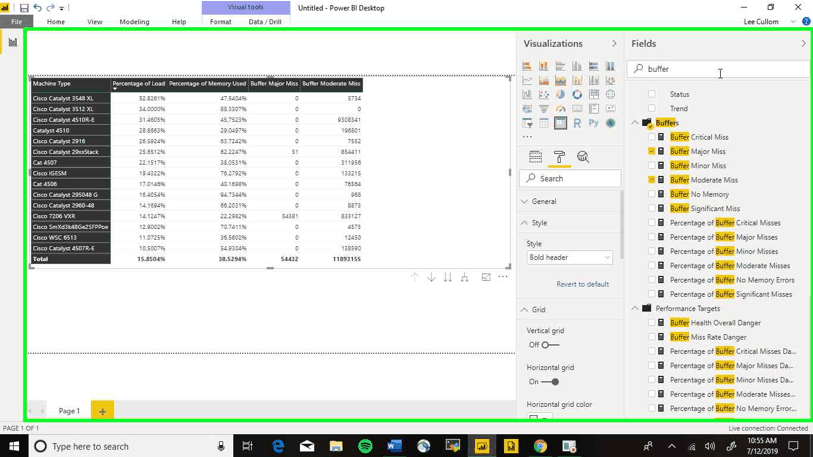
Task: Select the clustered bar chart visual
Action: (560, 66)
